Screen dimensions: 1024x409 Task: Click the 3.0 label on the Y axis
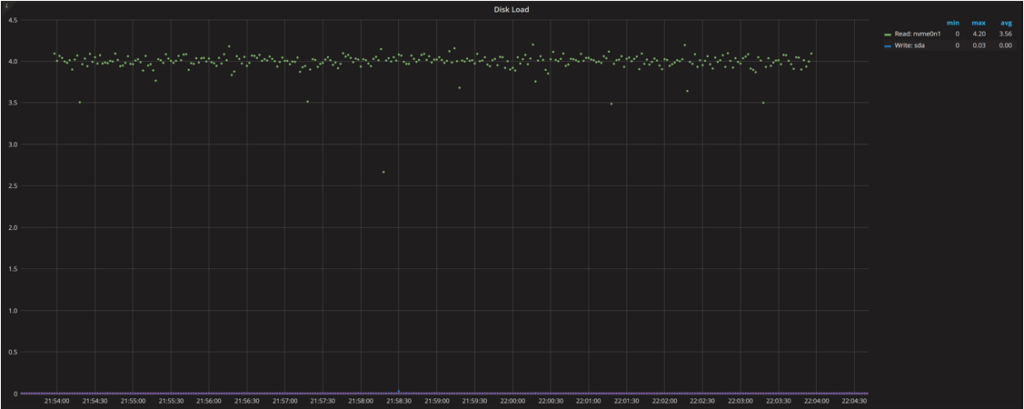[x=12, y=144]
